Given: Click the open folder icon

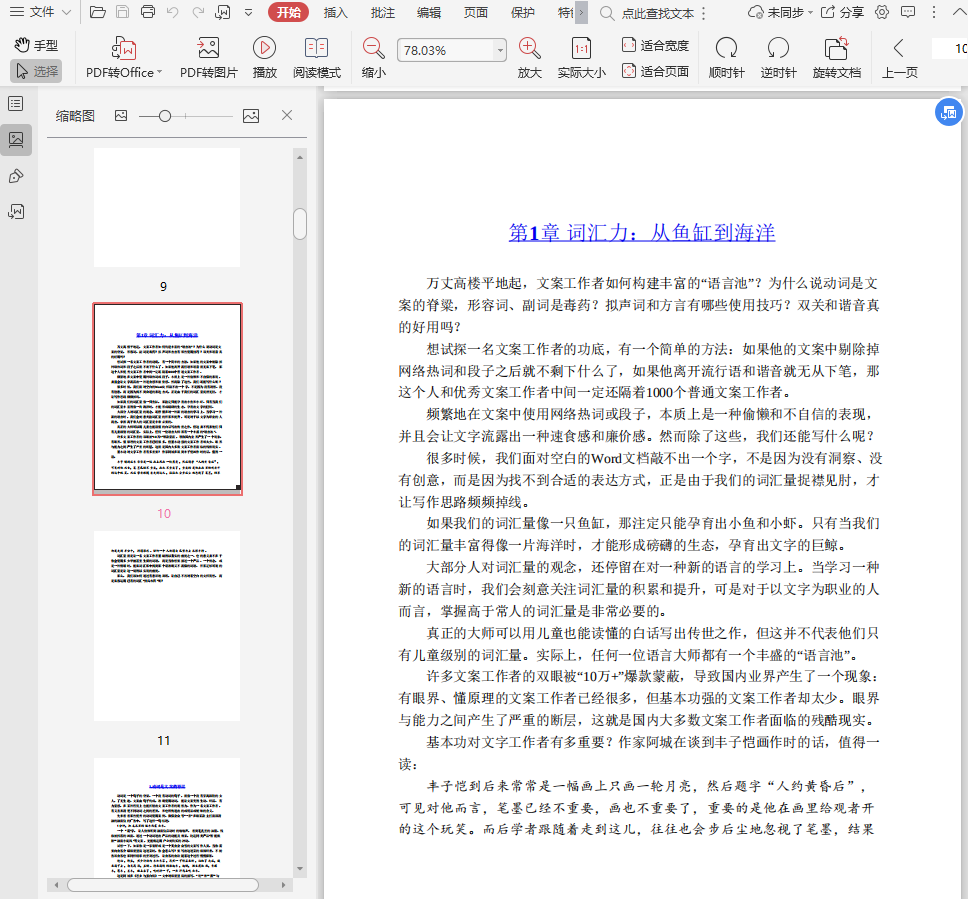Looking at the screenshot, I should pos(98,12).
